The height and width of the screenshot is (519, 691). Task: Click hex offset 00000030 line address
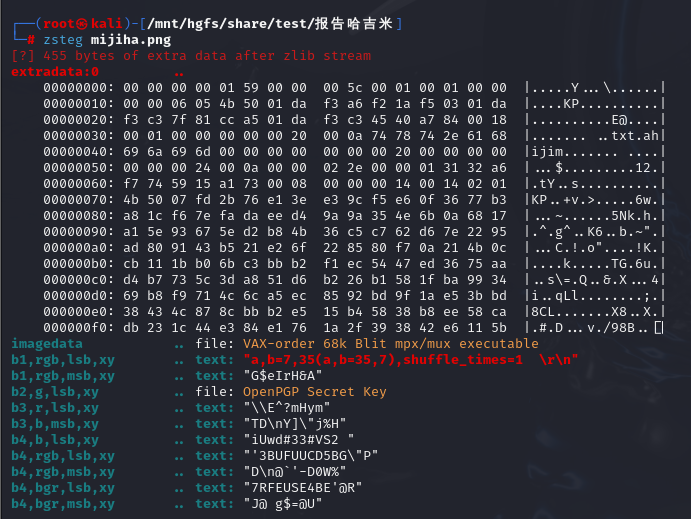[x=78, y=136]
